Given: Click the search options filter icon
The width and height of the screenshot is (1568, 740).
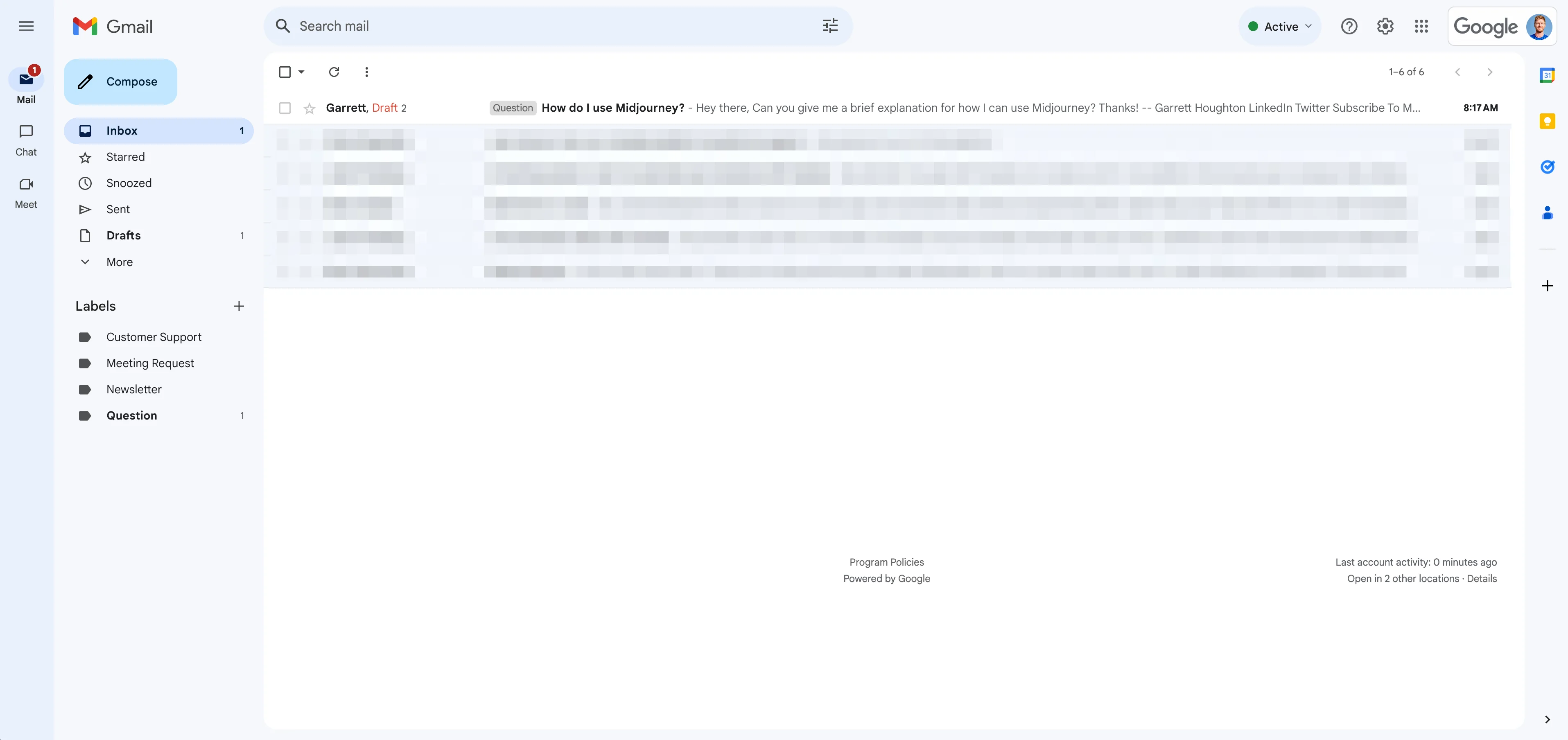Looking at the screenshot, I should coord(830,26).
